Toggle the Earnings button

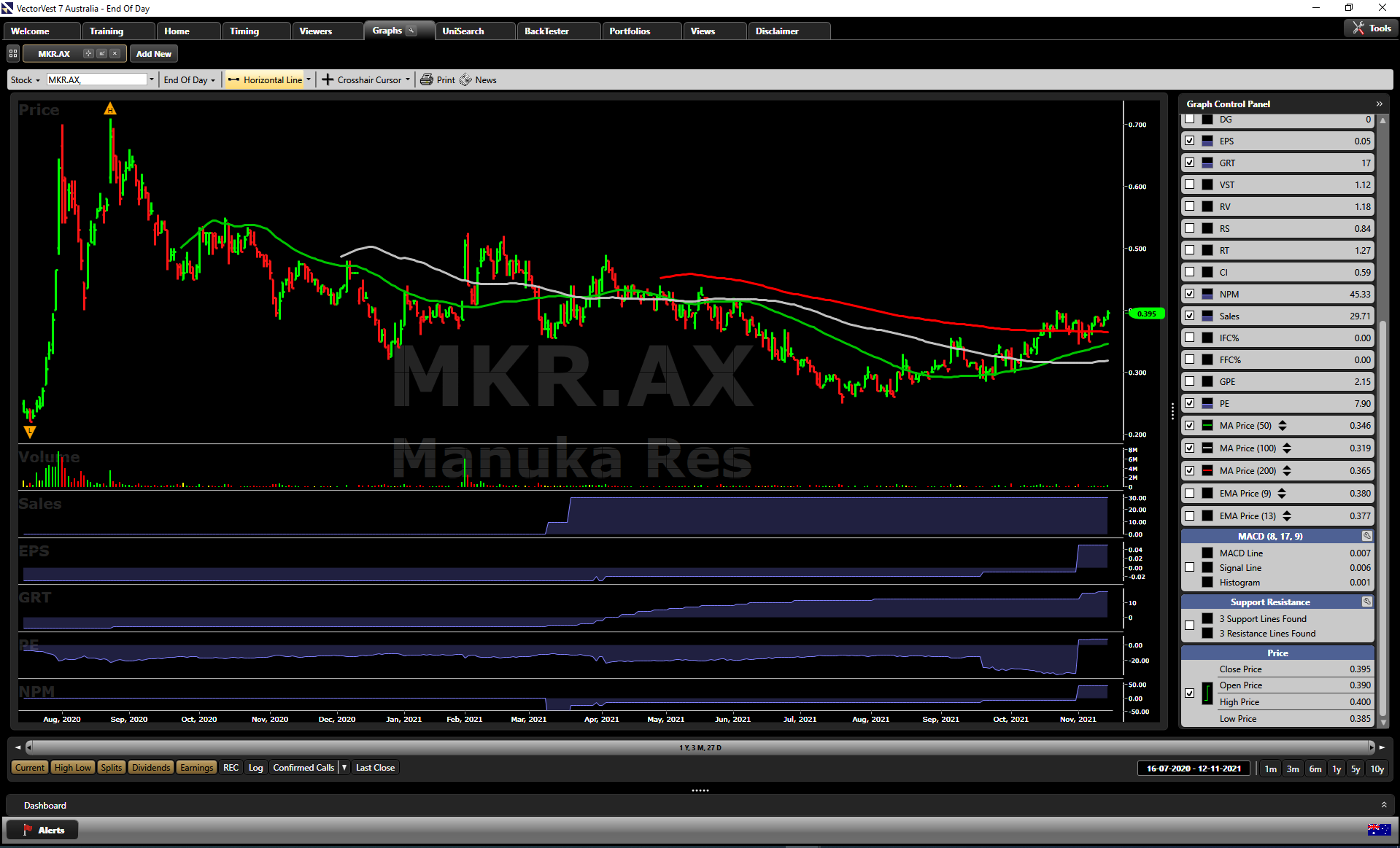pyautogui.click(x=196, y=767)
